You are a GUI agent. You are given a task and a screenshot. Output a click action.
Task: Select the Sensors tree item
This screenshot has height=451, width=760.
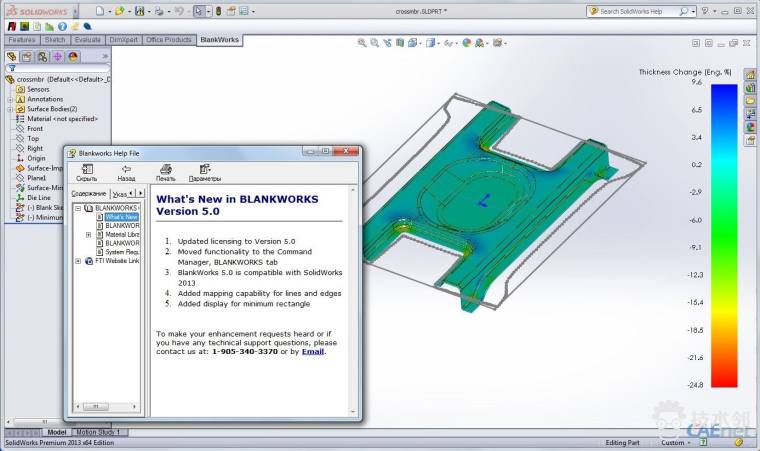(38, 89)
